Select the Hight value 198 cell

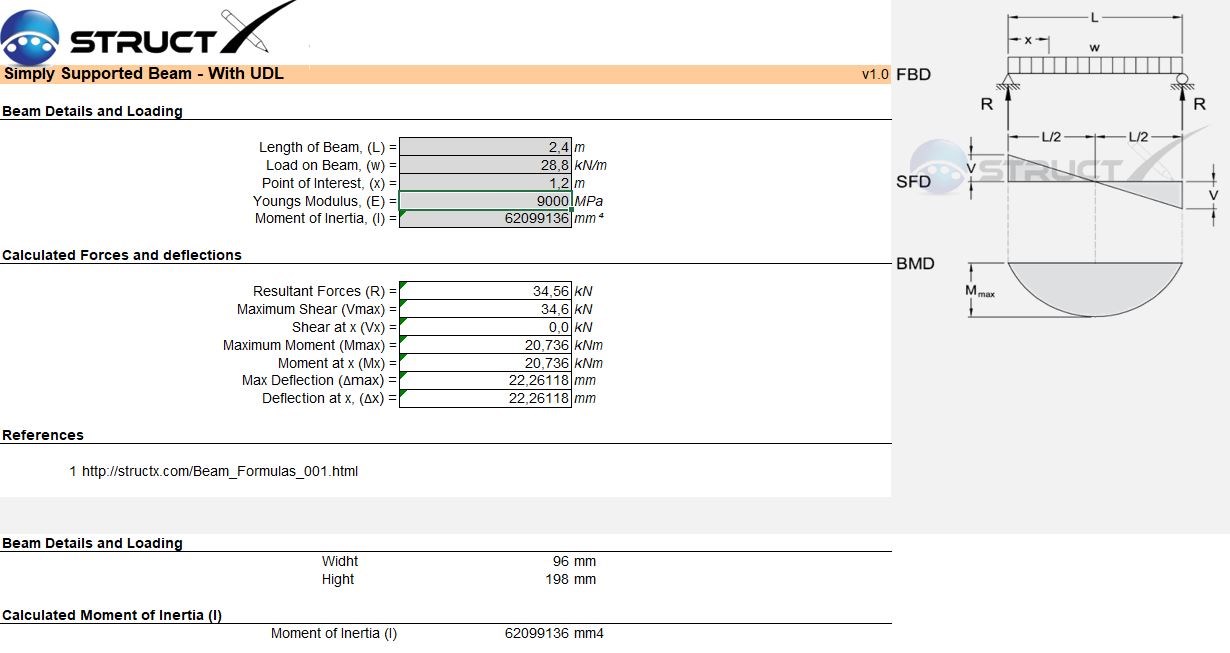(x=556, y=579)
